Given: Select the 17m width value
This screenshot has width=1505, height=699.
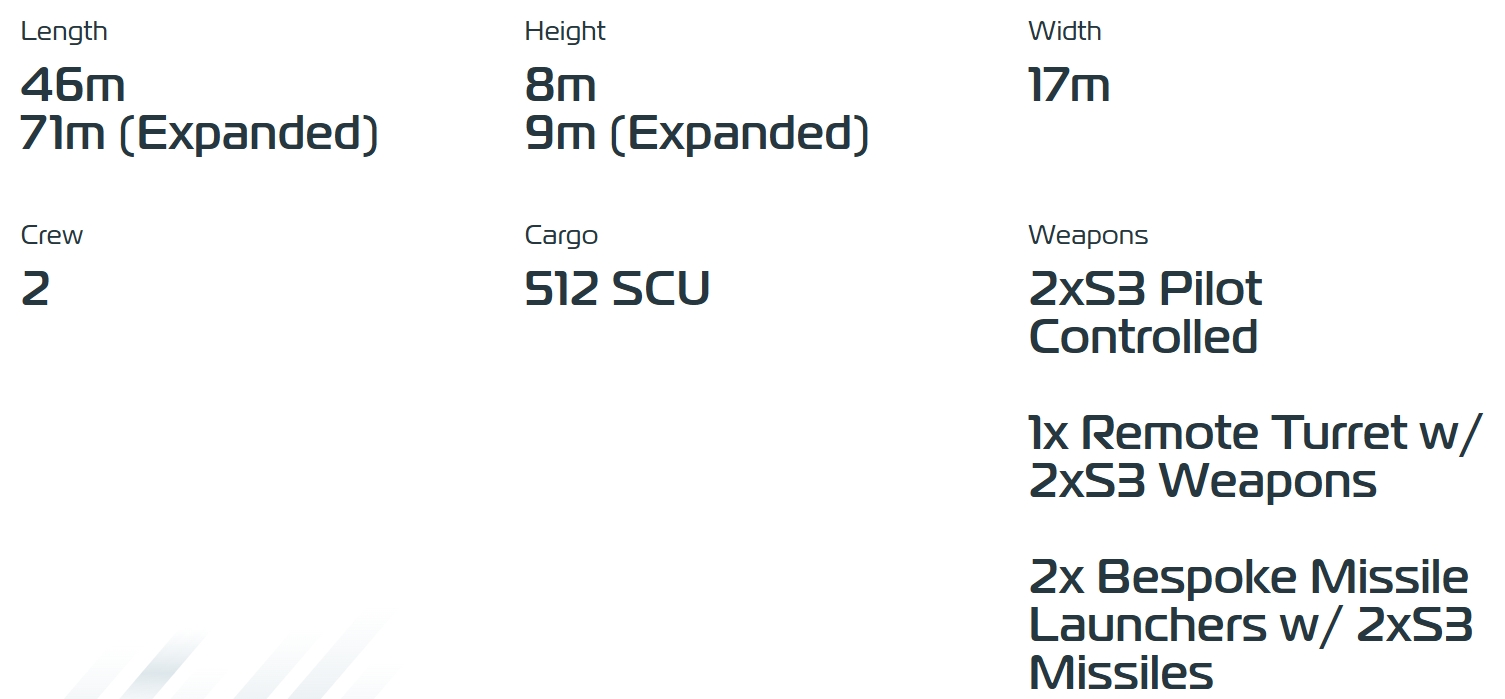Looking at the screenshot, I should click(1068, 86).
